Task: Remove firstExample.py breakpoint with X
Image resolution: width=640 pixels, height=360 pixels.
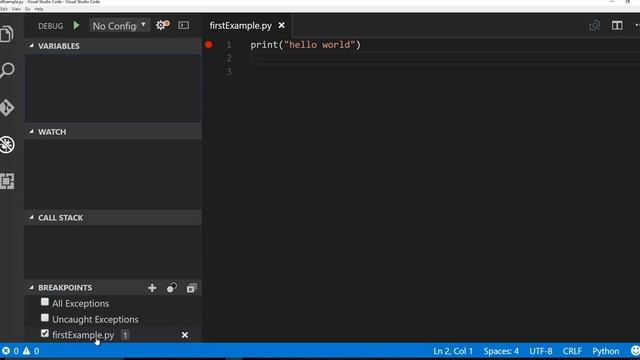Action: 185,335
